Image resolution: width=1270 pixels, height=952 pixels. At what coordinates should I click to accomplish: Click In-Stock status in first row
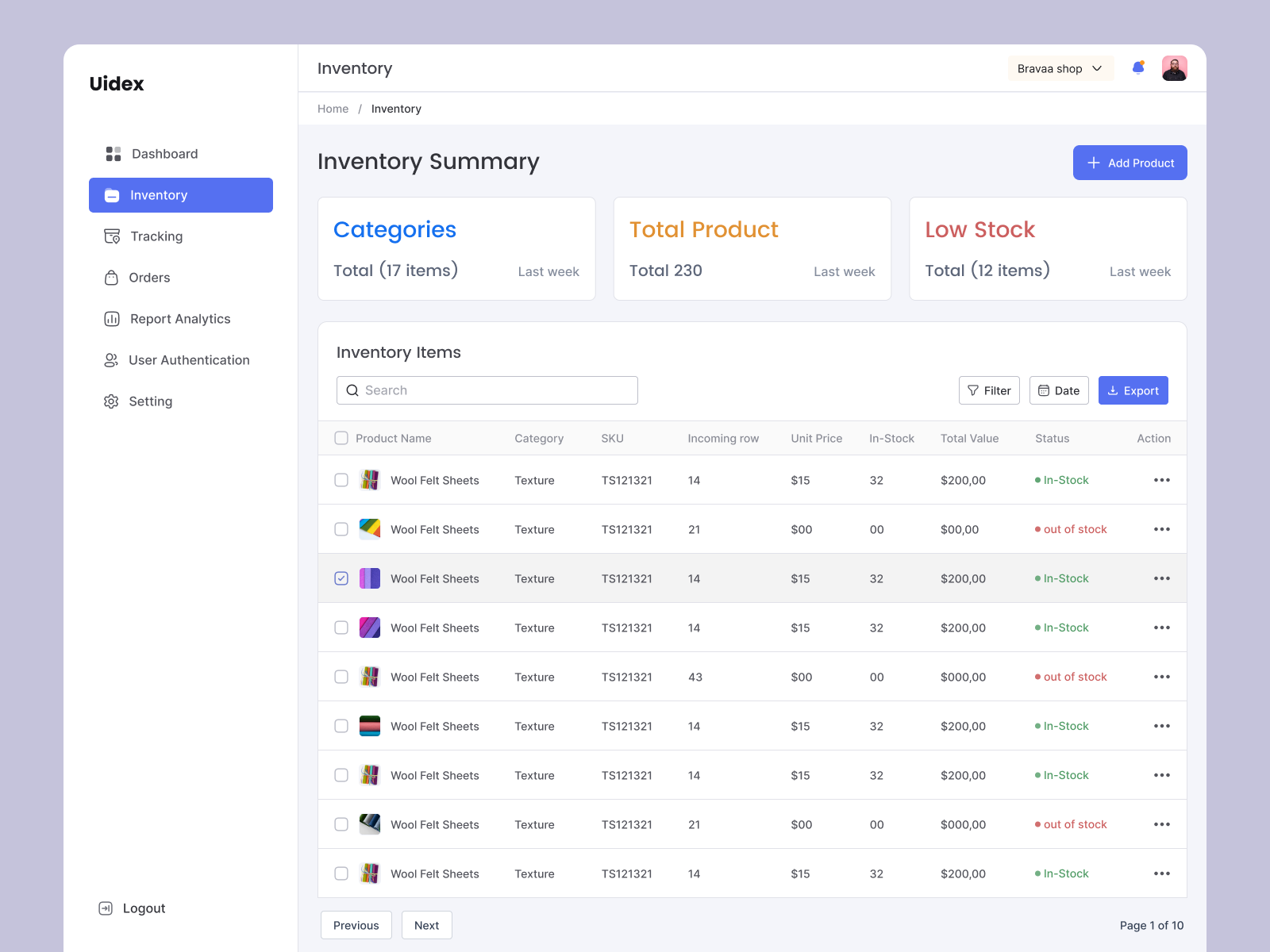coord(1062,480)
